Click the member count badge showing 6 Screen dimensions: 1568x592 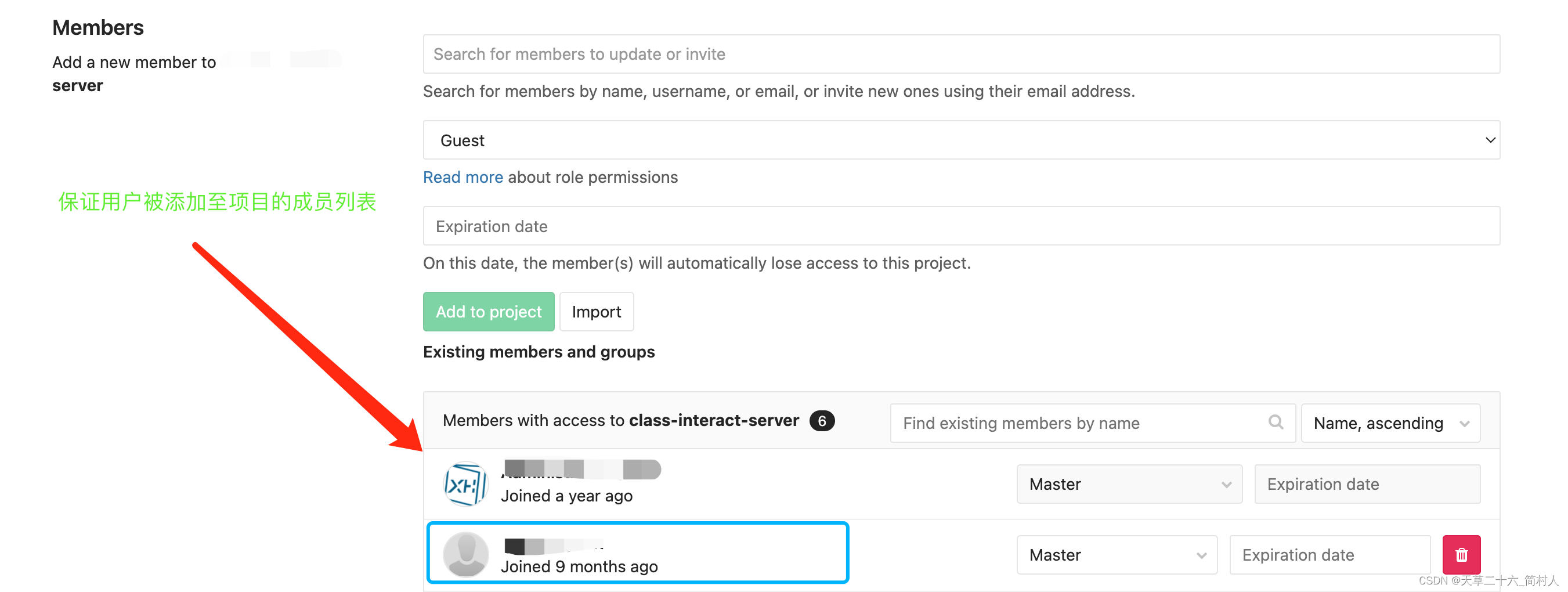822,420
